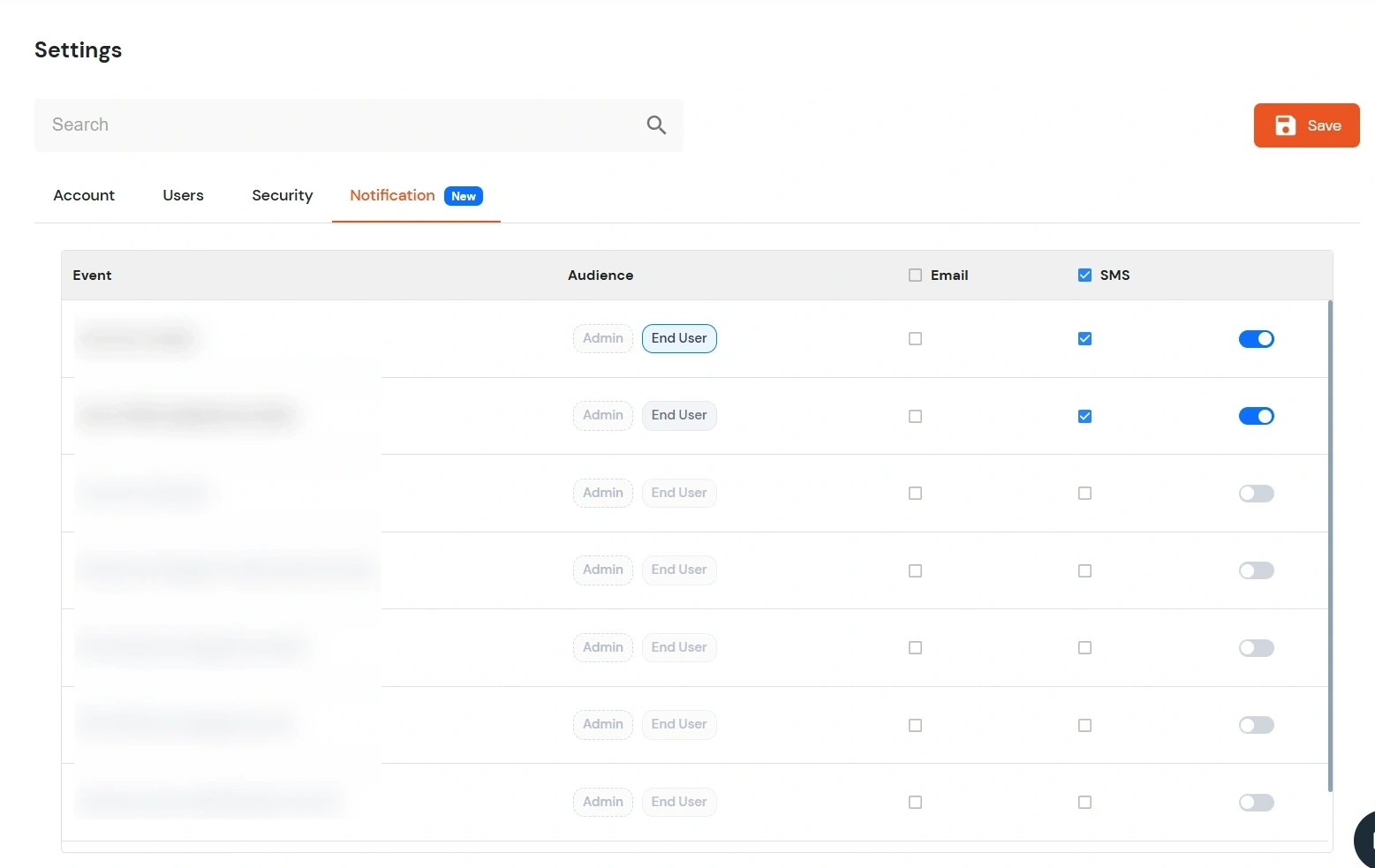Tick SMS box in seventh event row
1375x868 pixels.
tap(1084, 803)
